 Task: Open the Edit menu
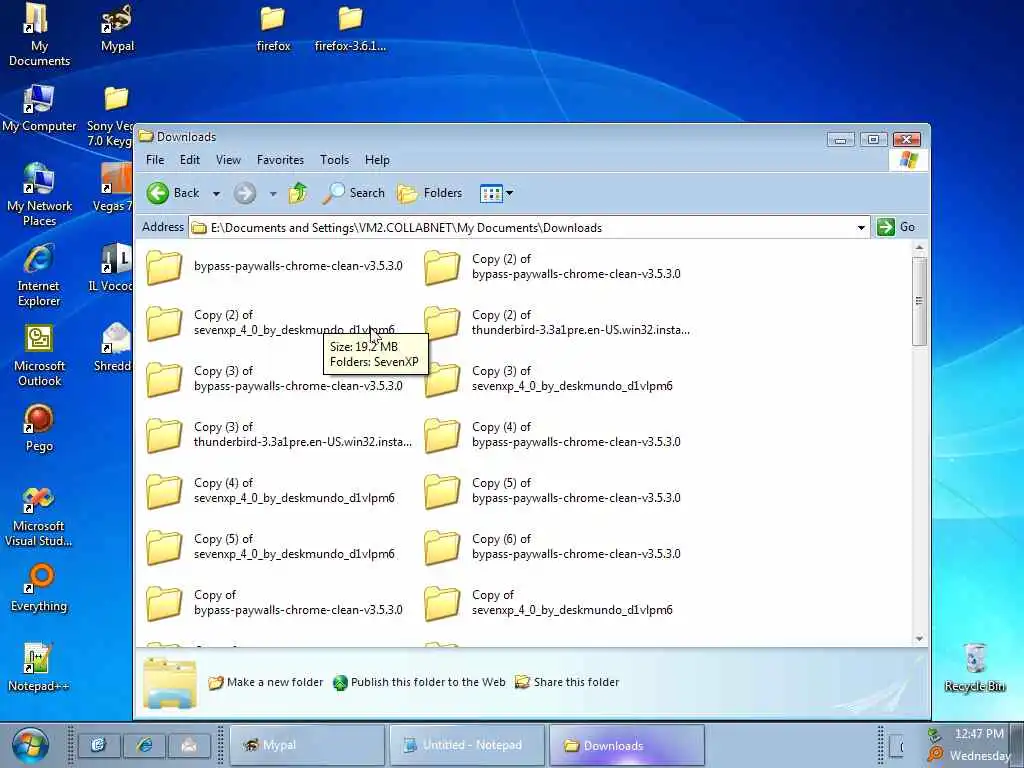point(189,160)
